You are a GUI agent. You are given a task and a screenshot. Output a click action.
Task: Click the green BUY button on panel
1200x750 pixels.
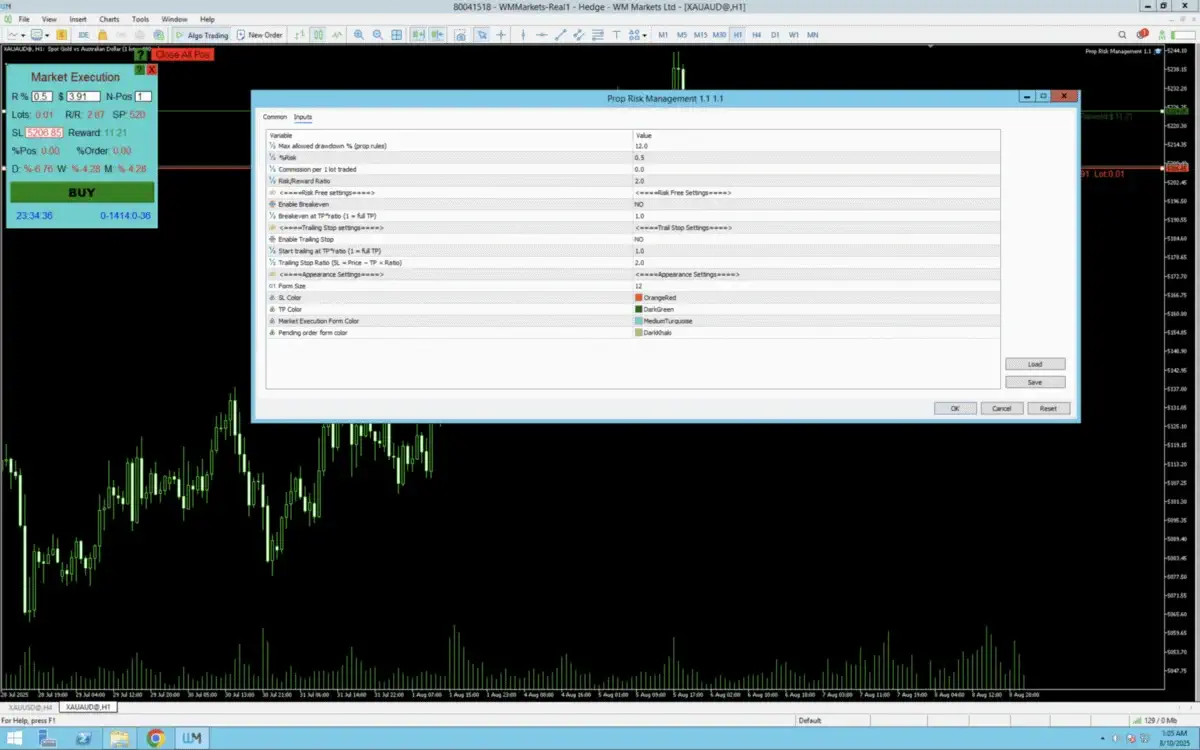pyautogui.click(x=82, y=192)
